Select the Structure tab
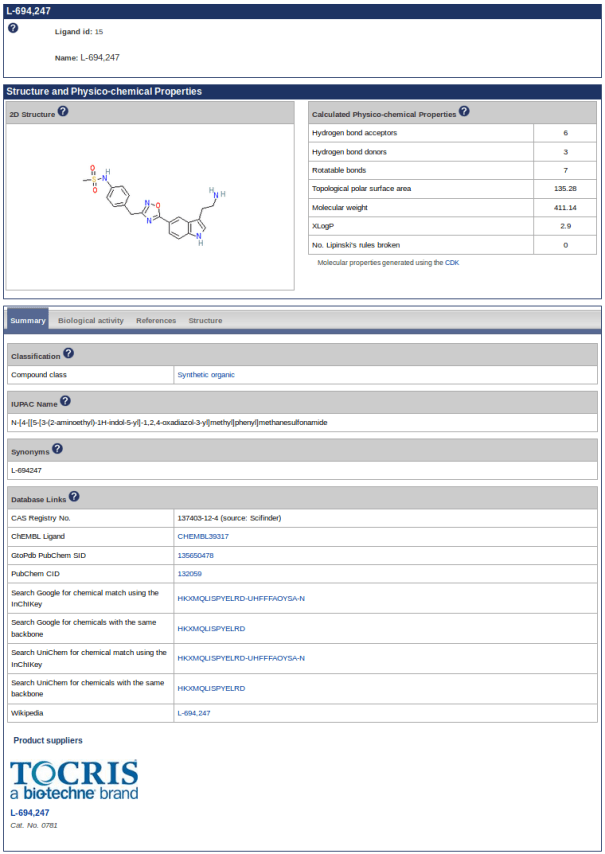The width and height of the screenshot is (605, 854). pyautogui.click(x=205, y=321)
